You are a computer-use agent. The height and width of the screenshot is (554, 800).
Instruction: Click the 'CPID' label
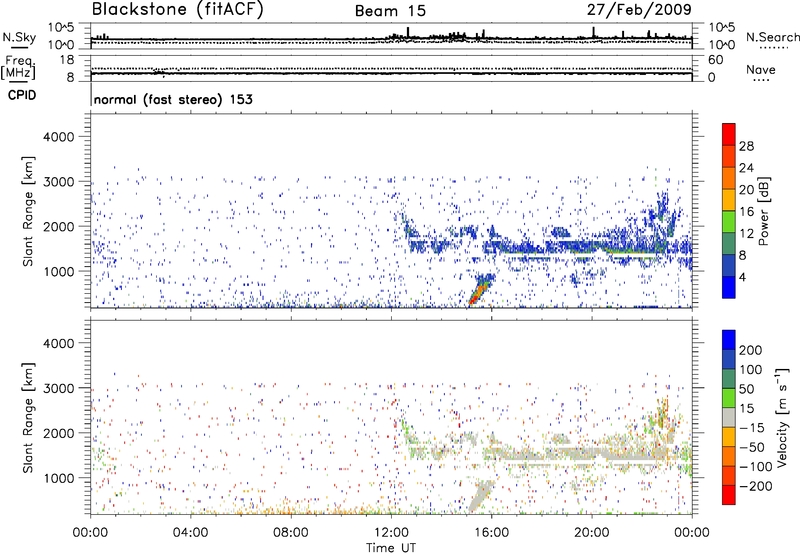22,95
